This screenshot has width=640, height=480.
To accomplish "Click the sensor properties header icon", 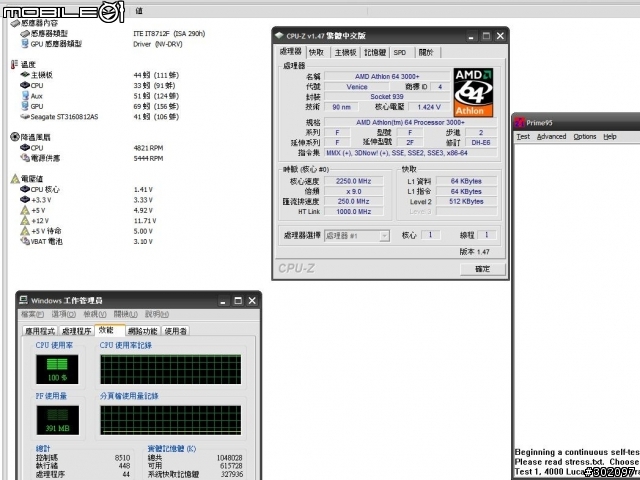I will [15, 24].
